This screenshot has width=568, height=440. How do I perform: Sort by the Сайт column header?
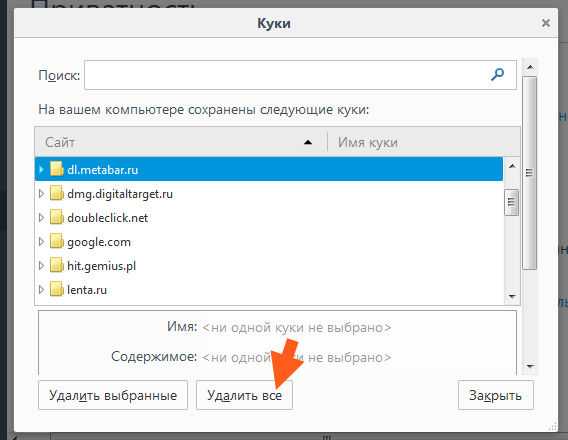(x=181, y=142)
